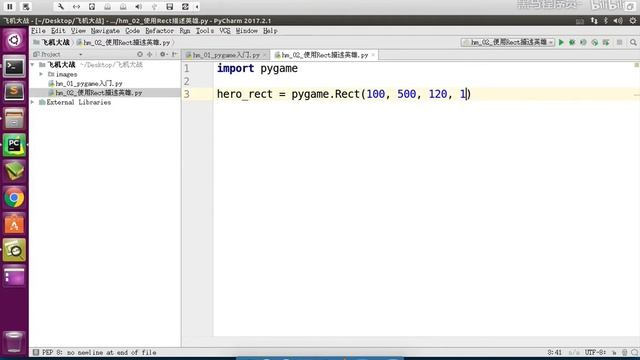Open Ubuntu Software Center from launcher
Screen dimensions: 640x360
pos(14,224)
